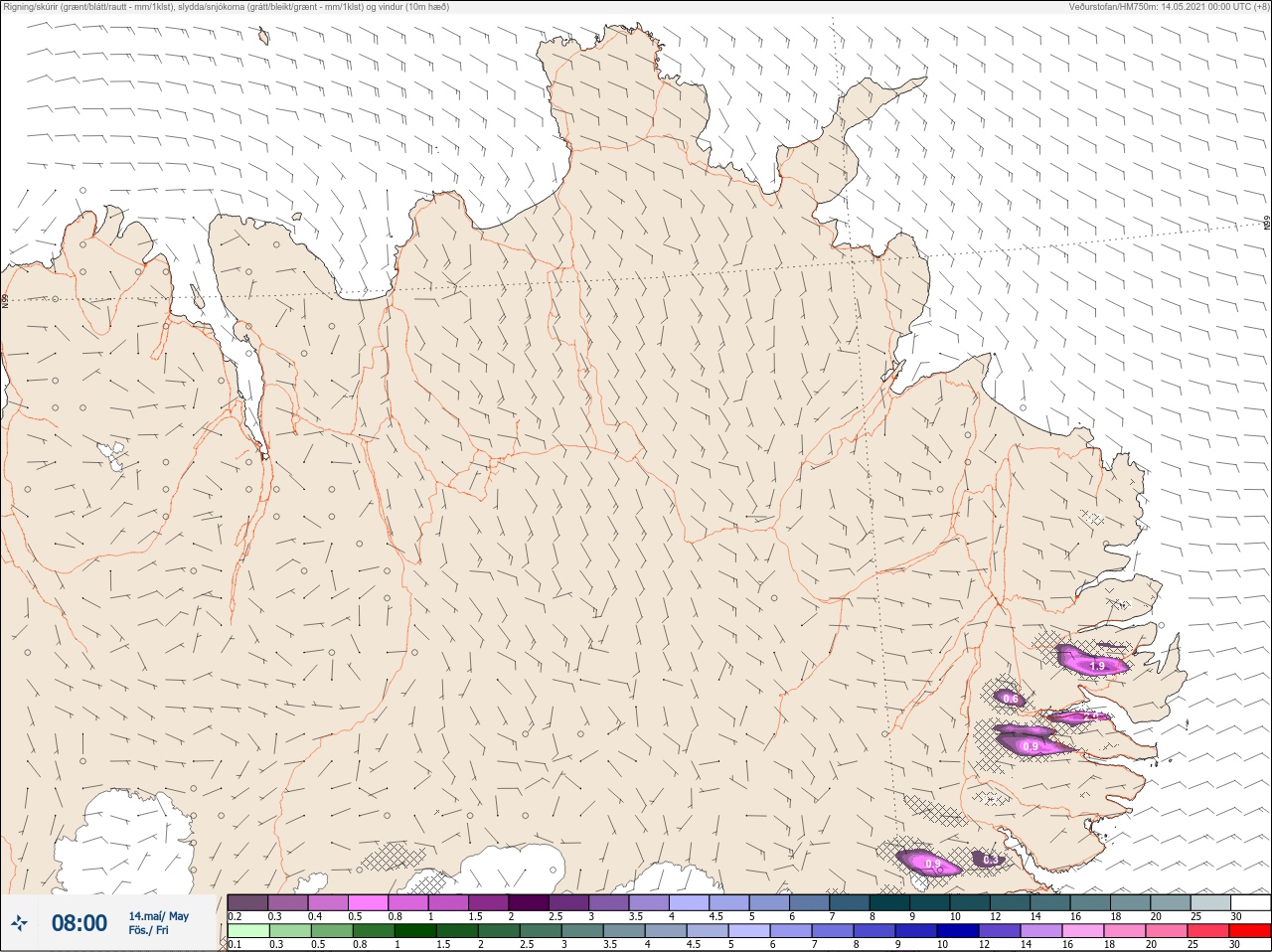Pick the dark green rain swatch between 1 and 1.5
The width and height of the screenshot is (1272, 952).
pos(415,931)
